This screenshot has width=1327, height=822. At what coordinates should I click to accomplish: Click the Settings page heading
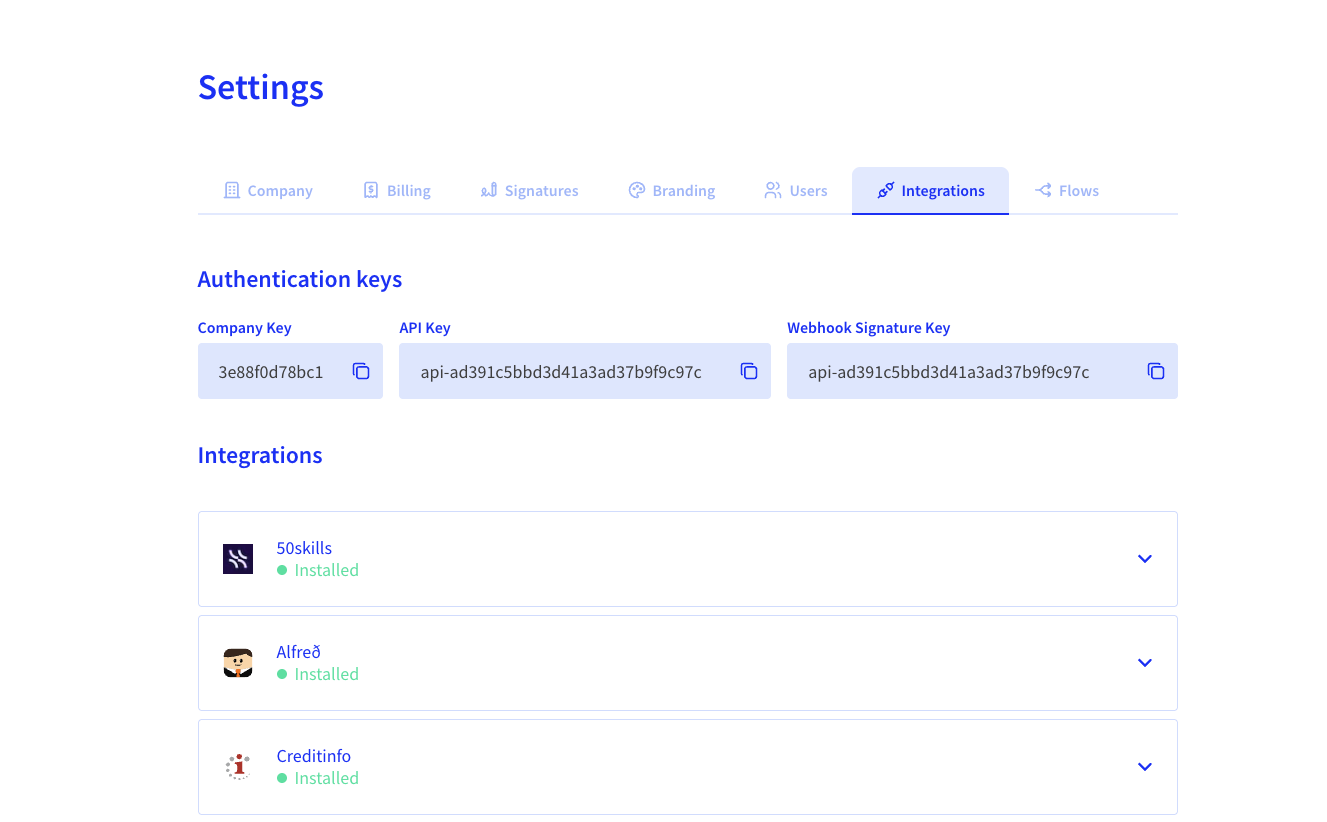pos(261,87)
